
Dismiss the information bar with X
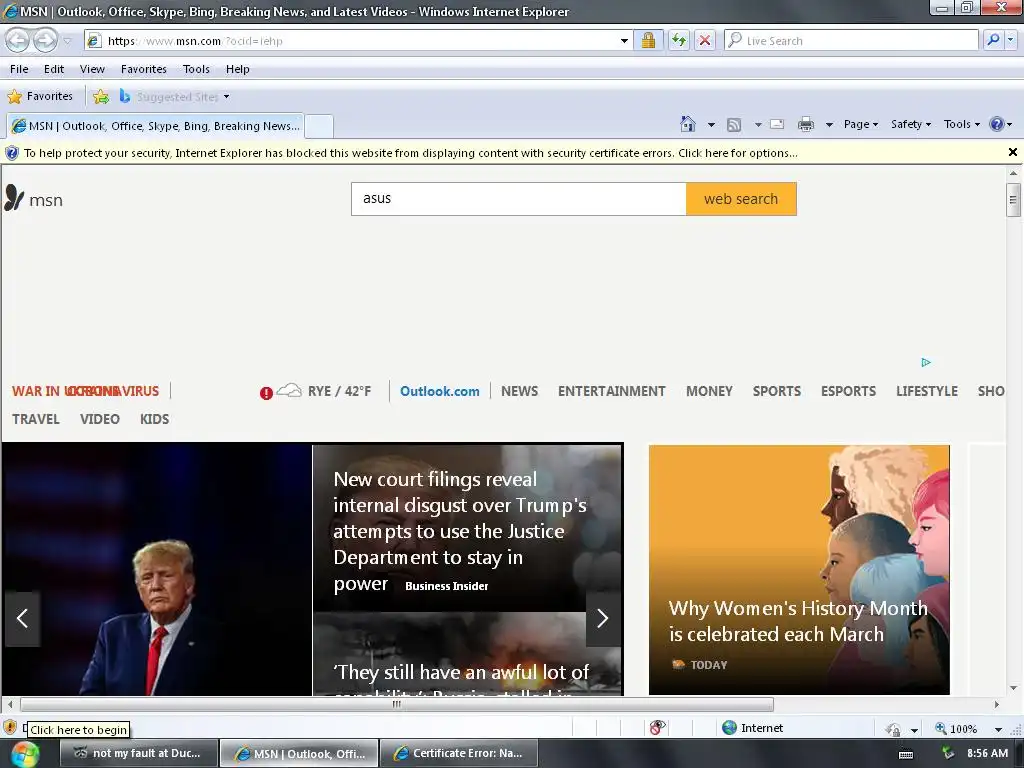(x=1013, y=152)
